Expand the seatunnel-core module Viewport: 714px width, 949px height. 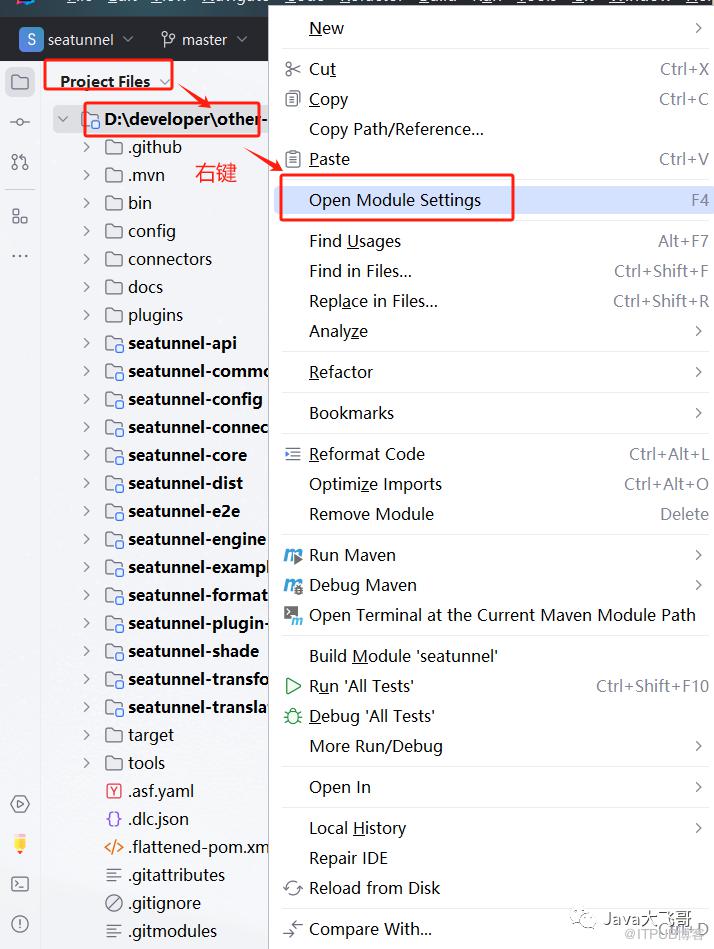(87, 455)
